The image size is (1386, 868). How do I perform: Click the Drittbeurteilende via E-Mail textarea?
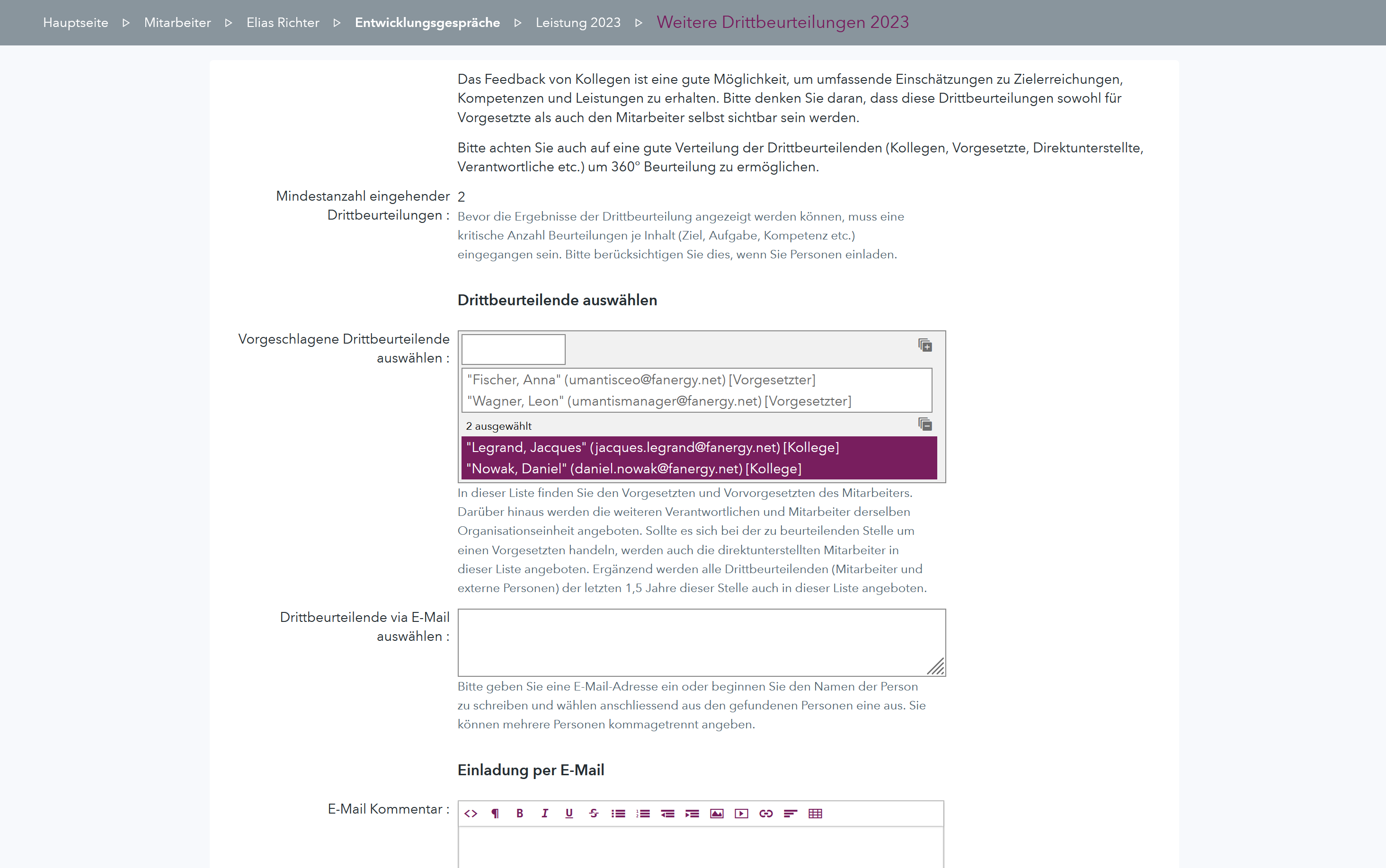pos(701,642)
